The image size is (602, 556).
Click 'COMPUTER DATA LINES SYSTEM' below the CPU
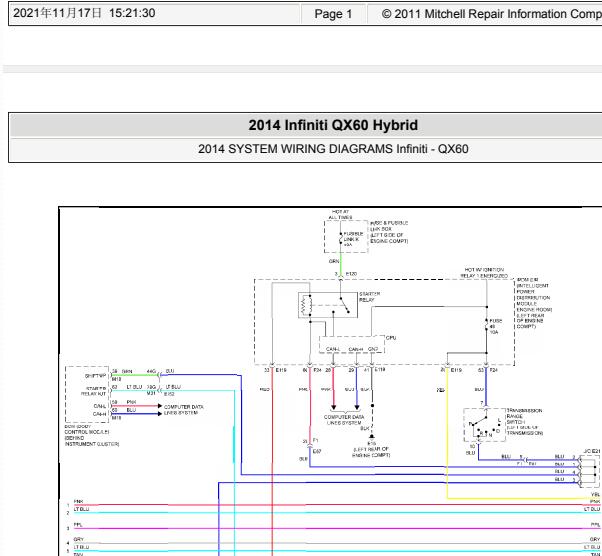coord(344,420)
